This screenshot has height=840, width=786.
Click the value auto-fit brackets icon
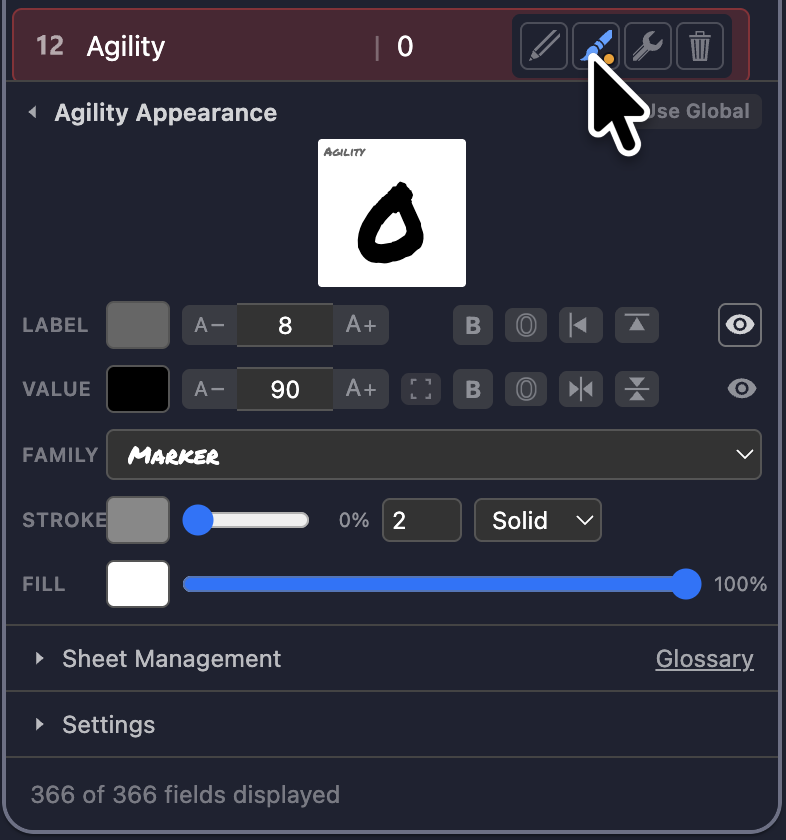pos(421,389)
